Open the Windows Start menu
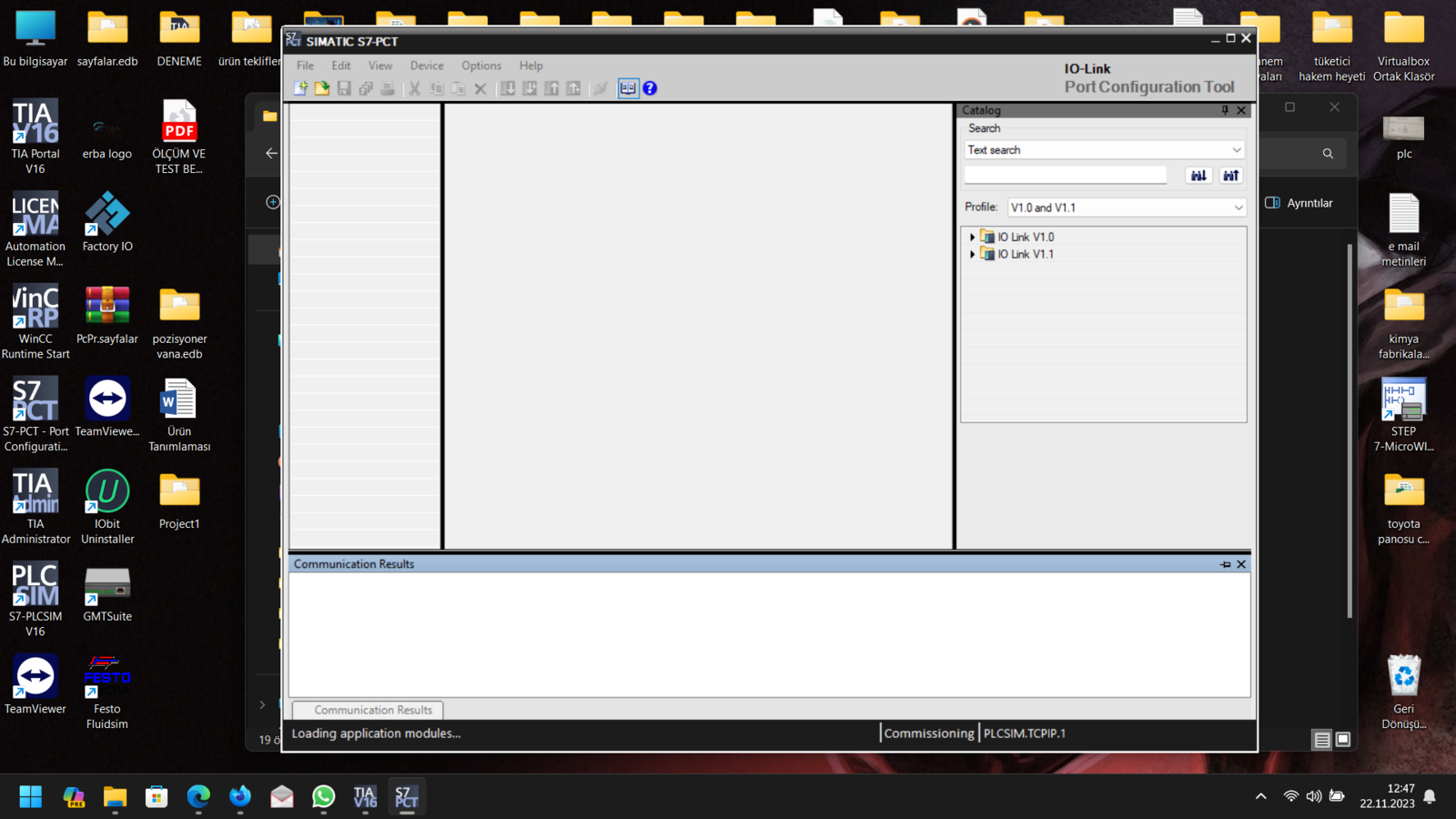Viewport: 1456px width, 819px height. [30, 797]
